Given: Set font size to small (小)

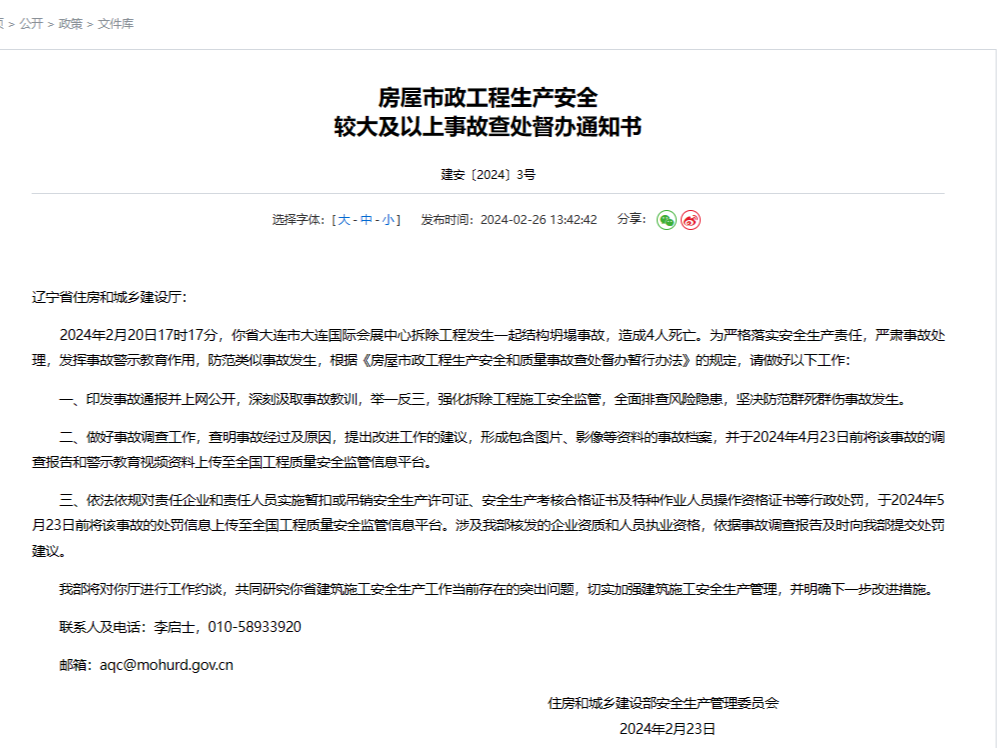Looking at the screenshot, I should coord(388,220).
